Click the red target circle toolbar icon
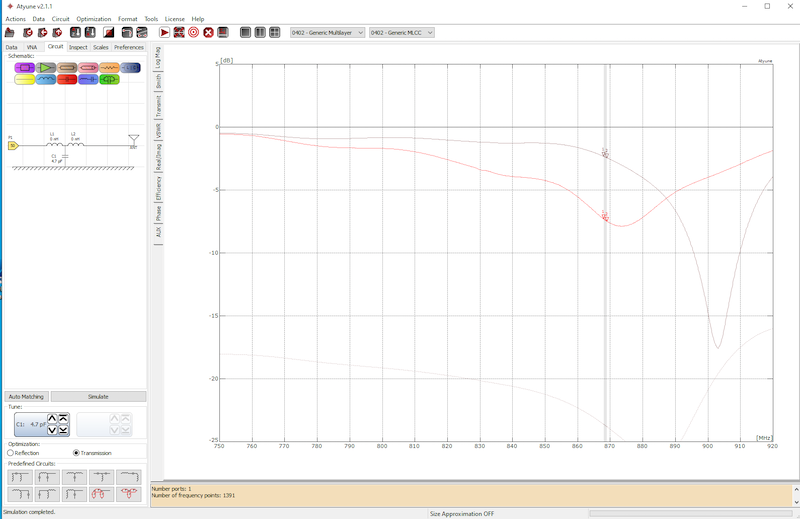 click(x=193, y=33)
